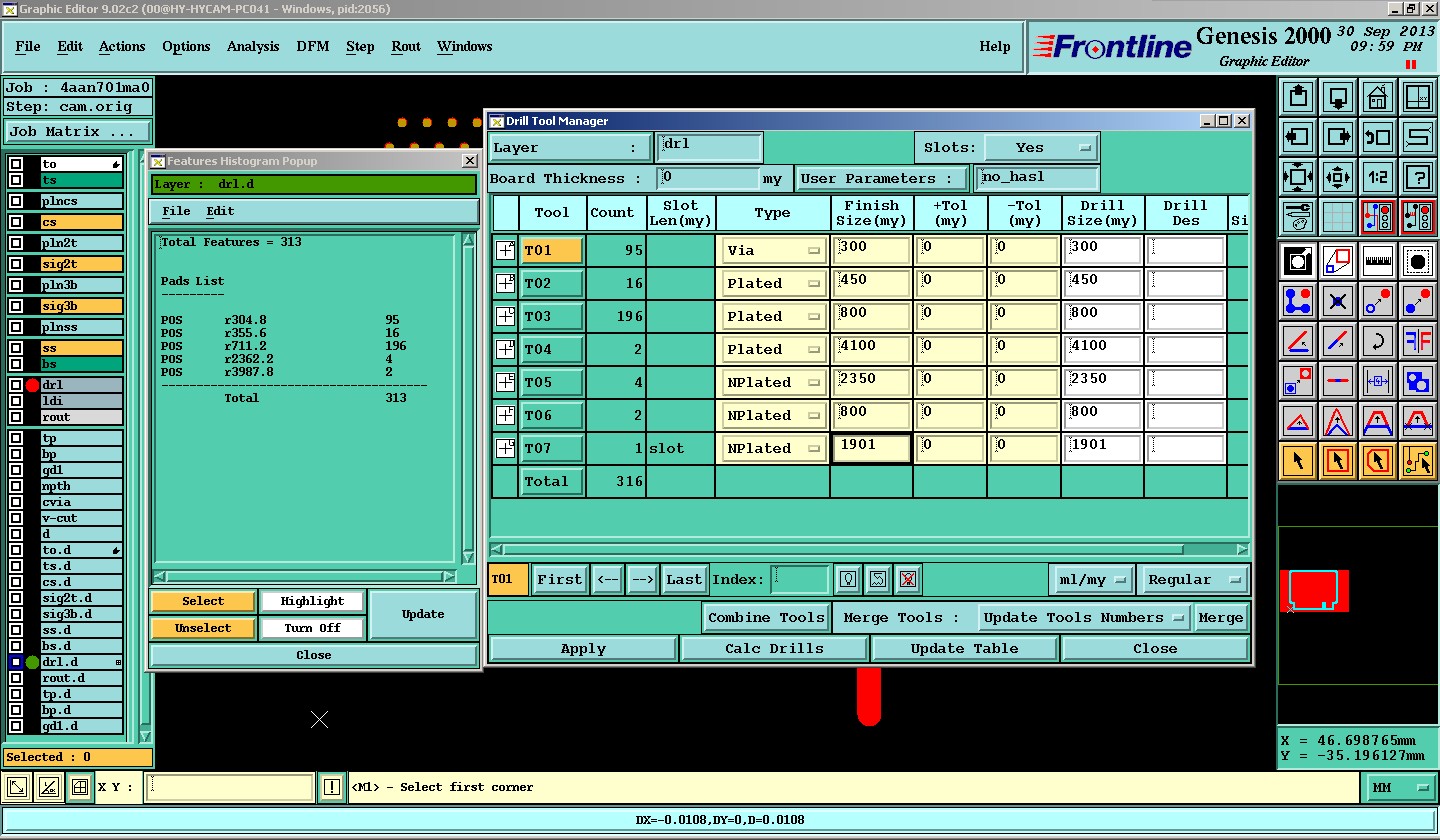Toggle the checkbox for layer plncs

16,201
